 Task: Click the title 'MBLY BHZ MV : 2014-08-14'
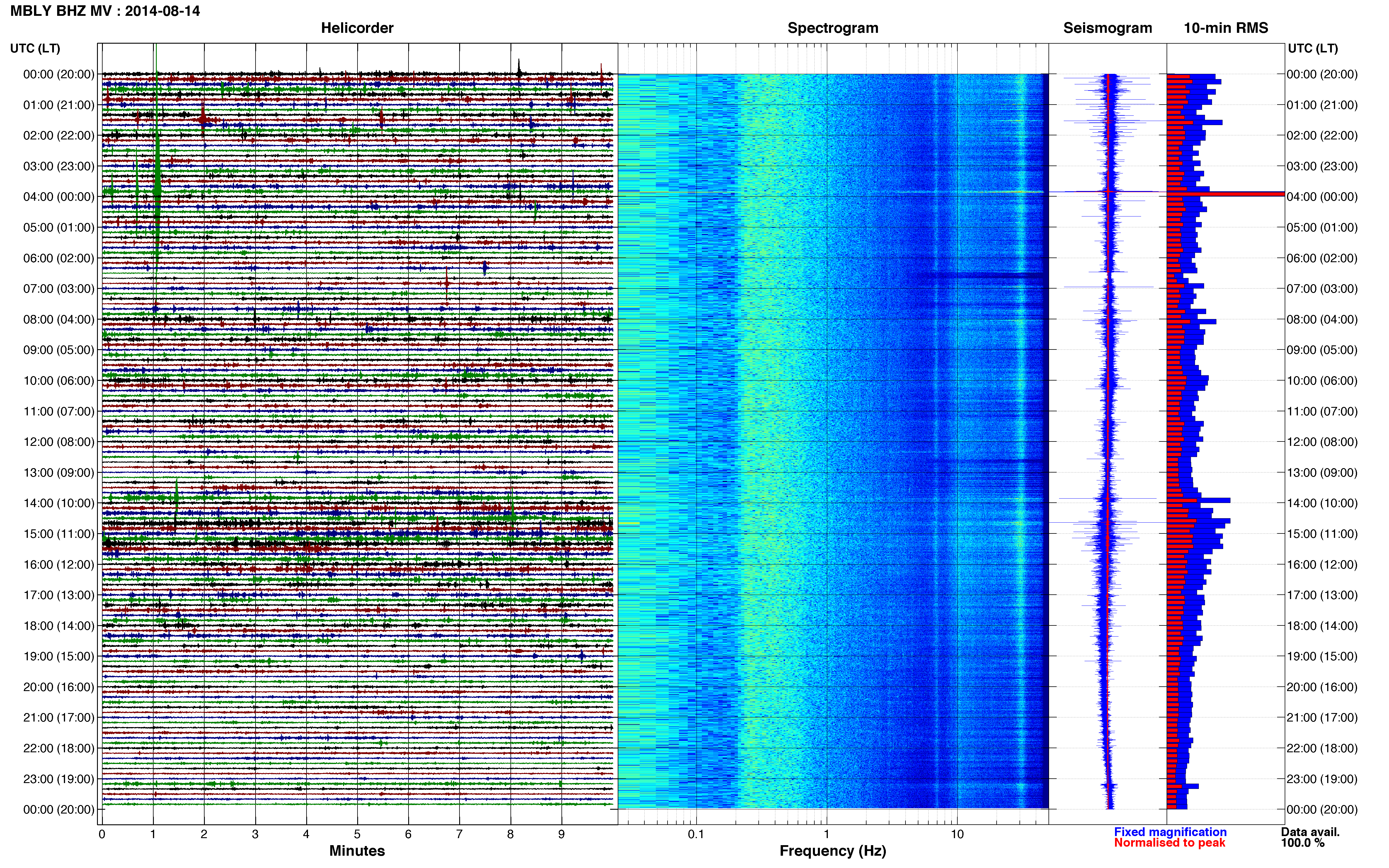[105, 11]
